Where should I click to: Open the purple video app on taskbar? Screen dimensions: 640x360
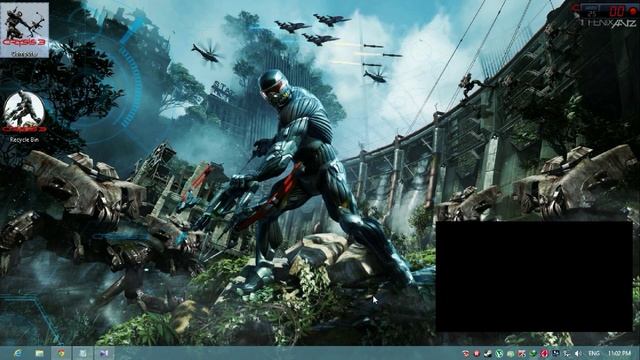[x=104, y=353]
